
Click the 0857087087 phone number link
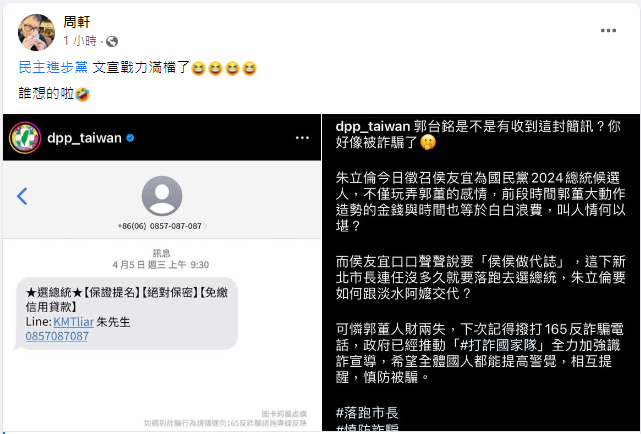point(57,336)
